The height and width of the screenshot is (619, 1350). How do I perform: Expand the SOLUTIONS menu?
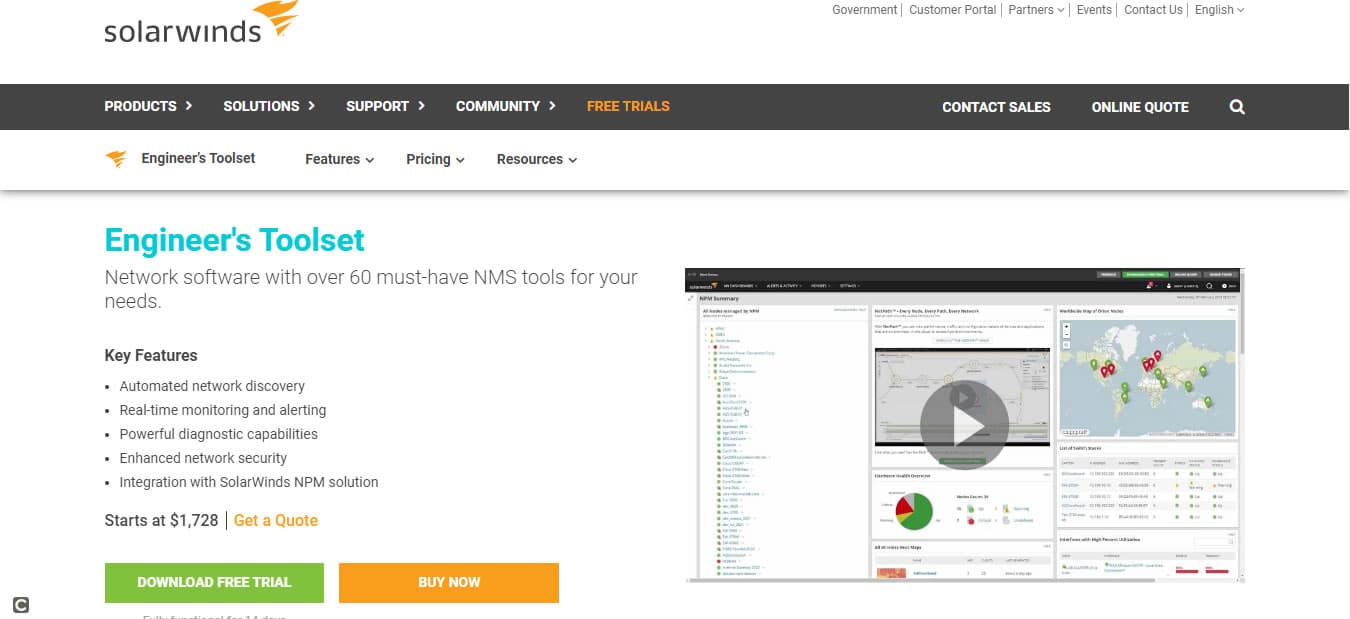click(269, 106)
